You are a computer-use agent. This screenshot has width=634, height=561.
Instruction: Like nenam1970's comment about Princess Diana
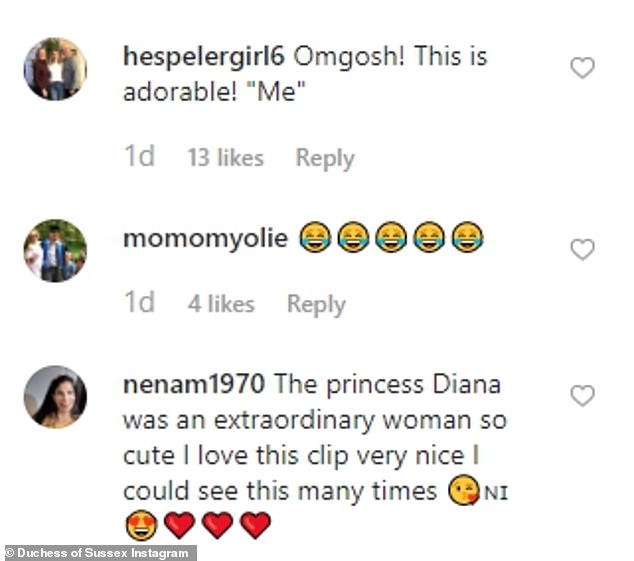581,396
